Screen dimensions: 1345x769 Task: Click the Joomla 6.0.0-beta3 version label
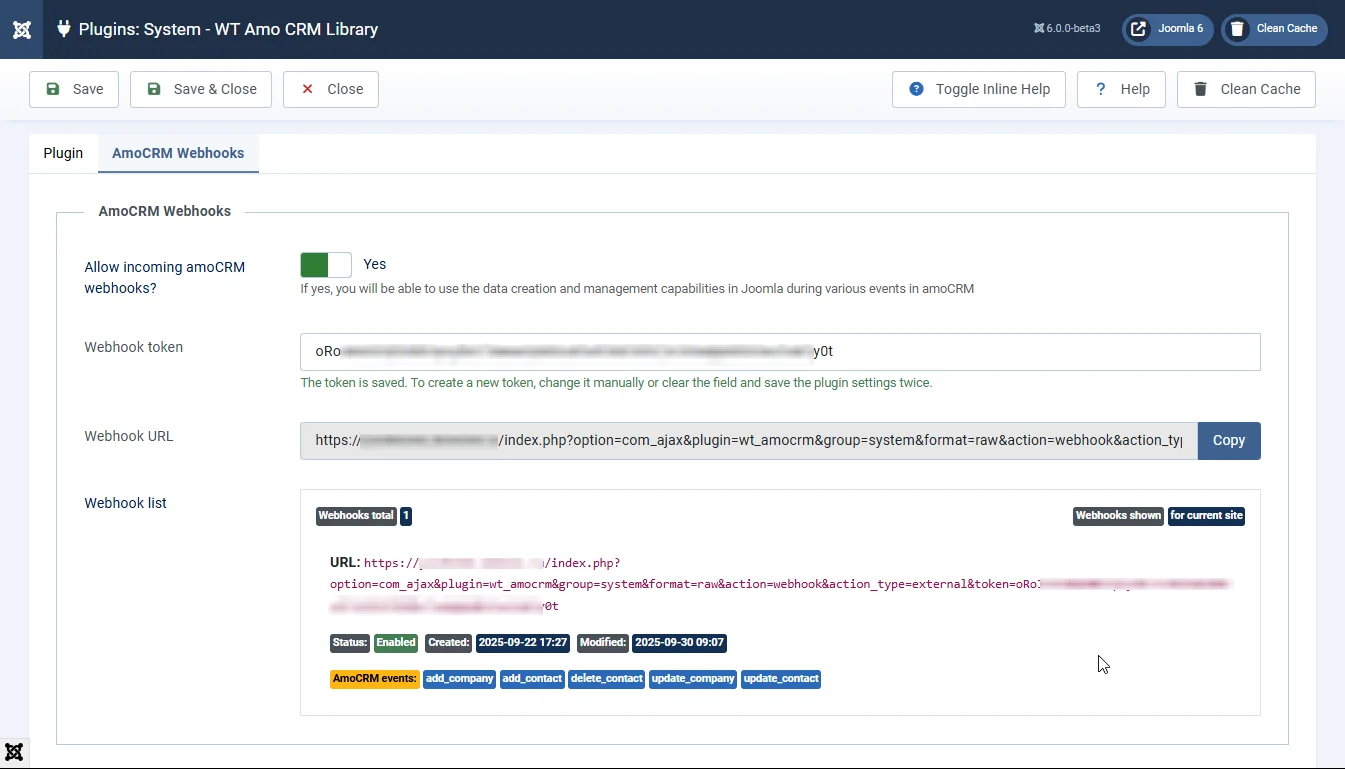tap(1067, 29)
